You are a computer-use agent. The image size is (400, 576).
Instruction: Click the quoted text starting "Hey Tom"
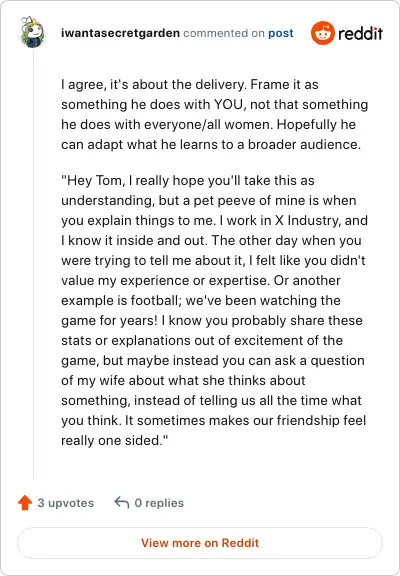tap(214, 310)
